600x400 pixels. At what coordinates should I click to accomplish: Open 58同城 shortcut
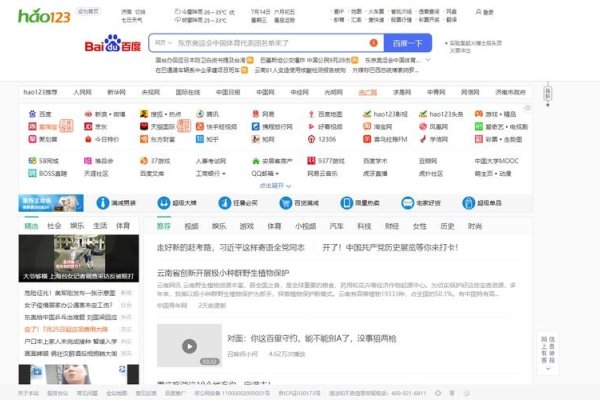point(43,161)
